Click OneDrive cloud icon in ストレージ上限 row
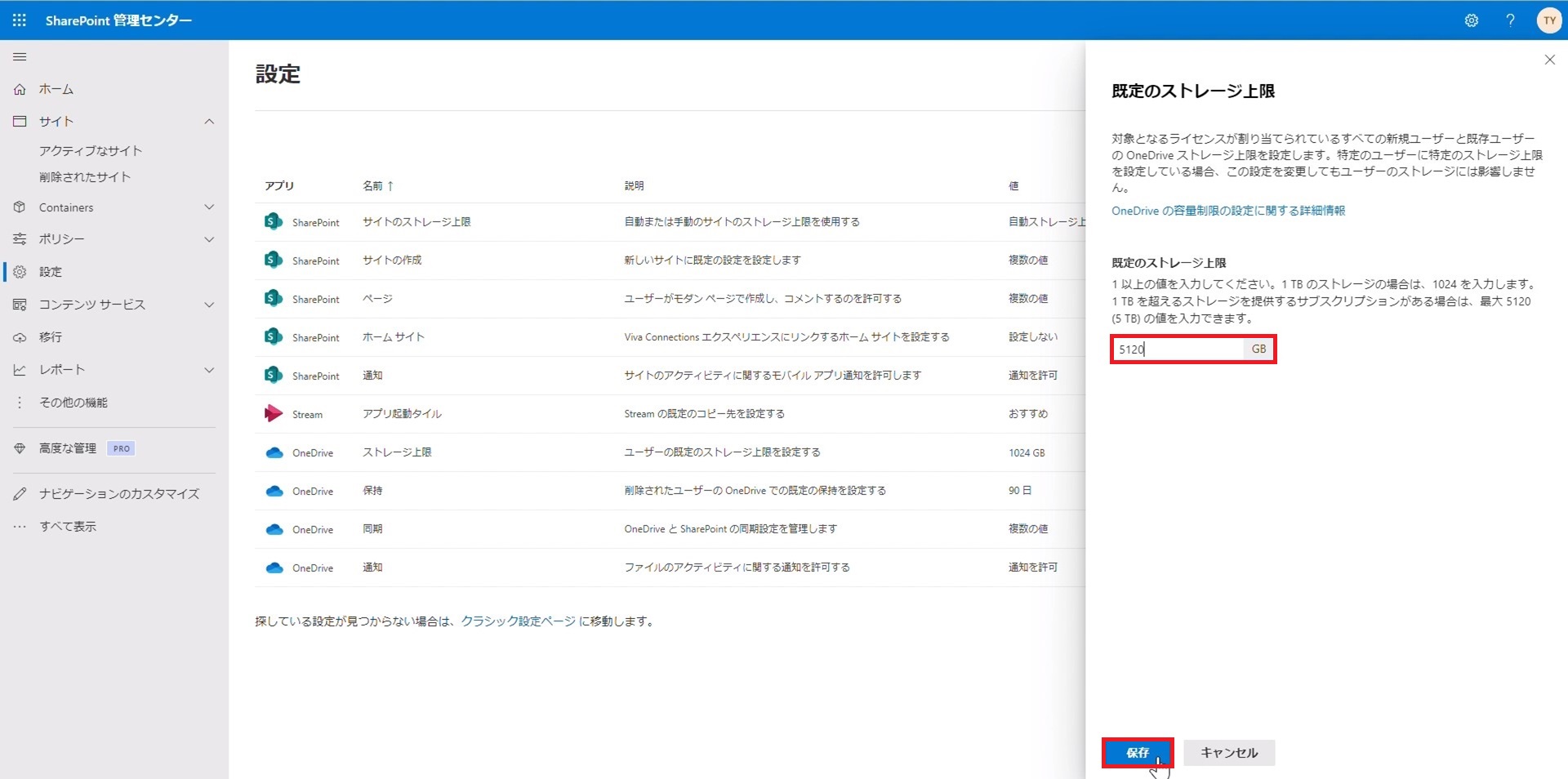The width and height of the screenshot is (1568, 779). tap(274, 452)
